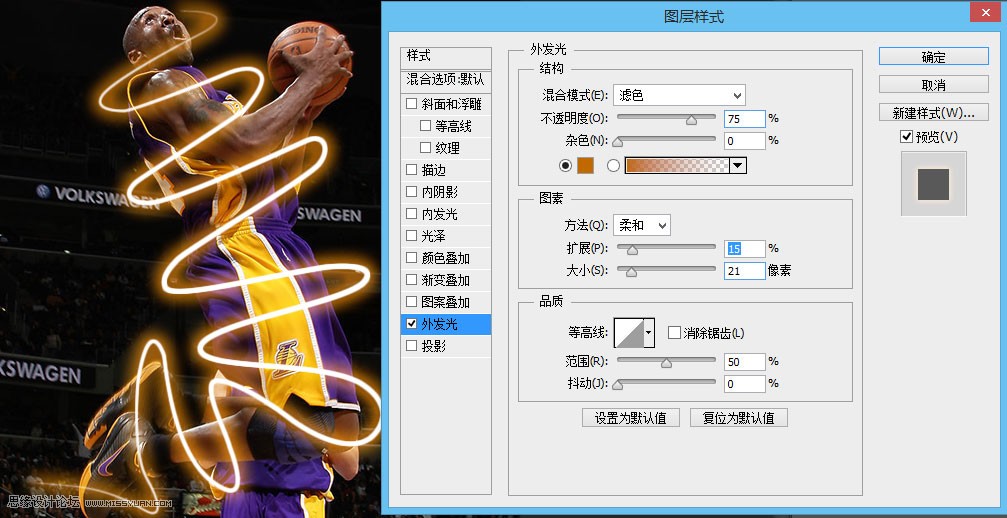Click the 杂色 value field
Image resolution: width=1007 pixels, height=518 pixels.
(745, 141)
